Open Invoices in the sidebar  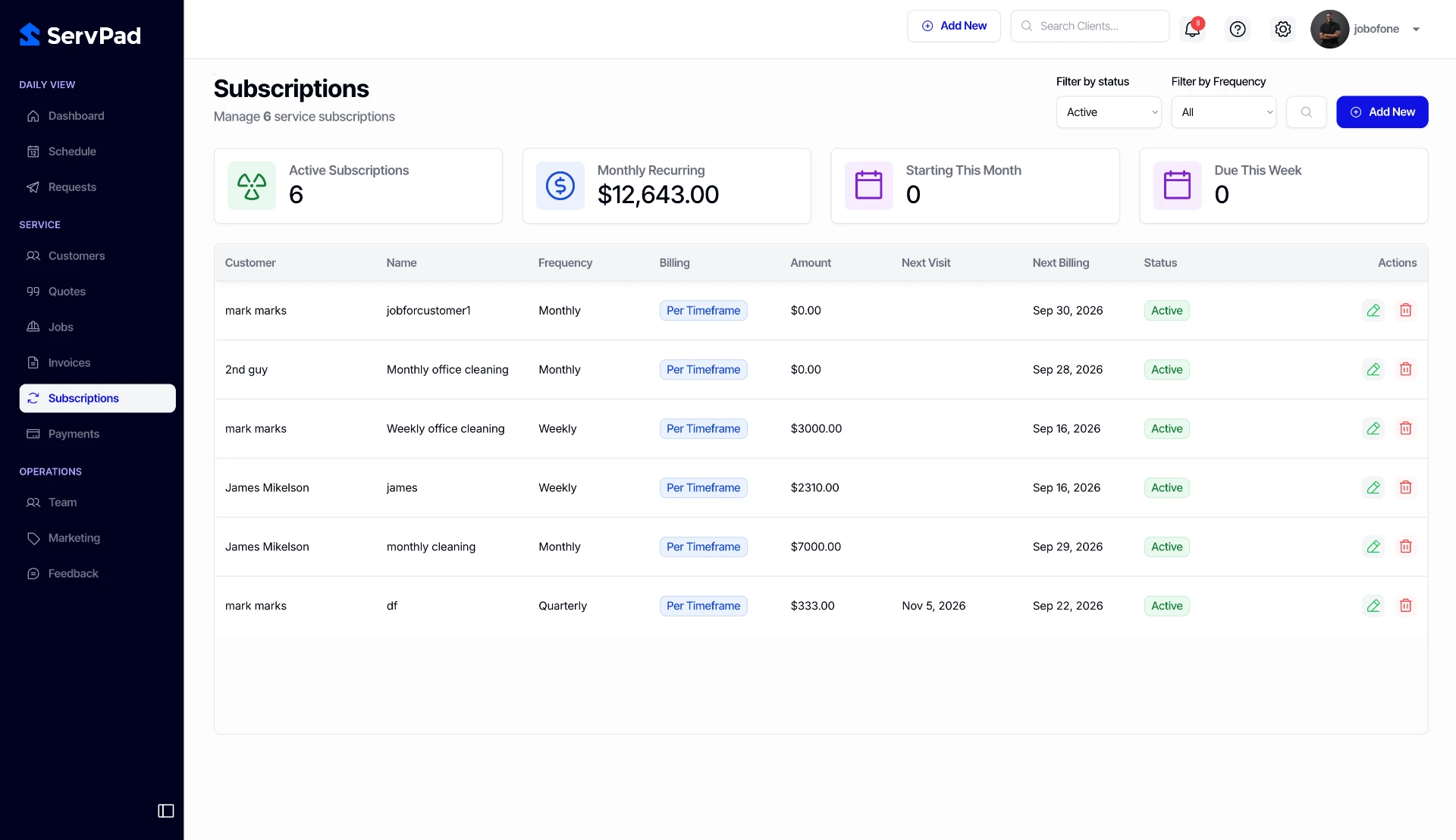97,363
